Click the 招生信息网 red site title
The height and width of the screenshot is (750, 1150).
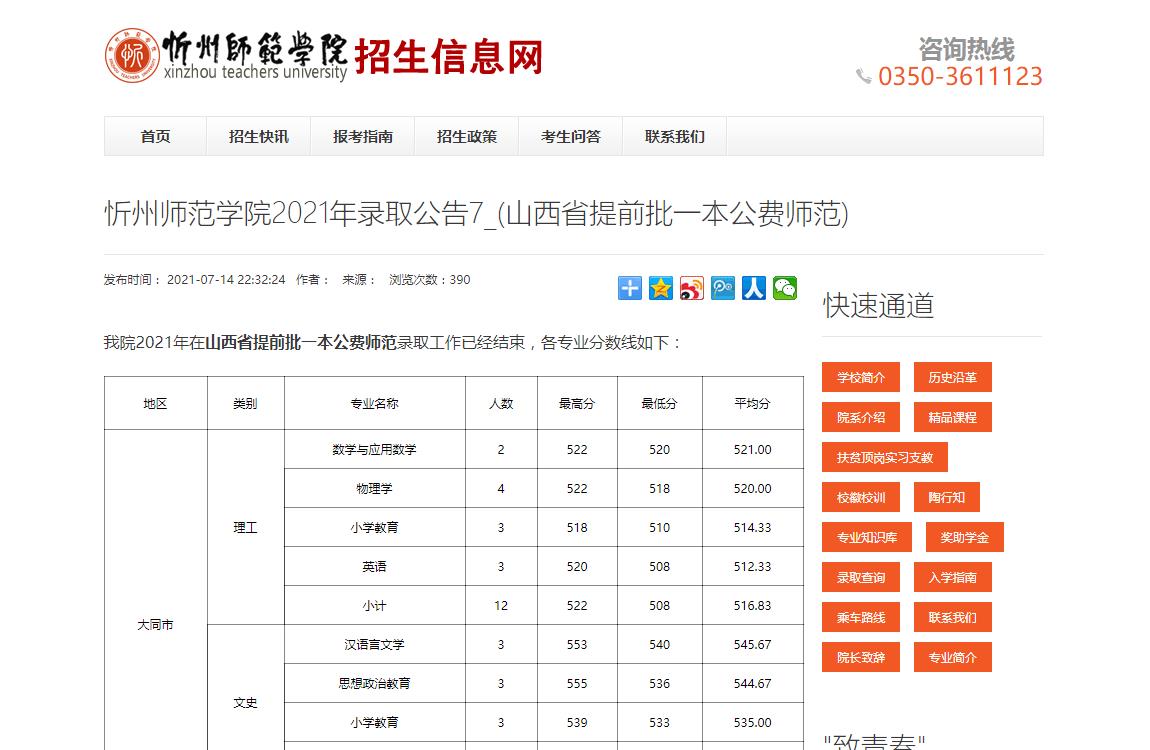(449, 56)
